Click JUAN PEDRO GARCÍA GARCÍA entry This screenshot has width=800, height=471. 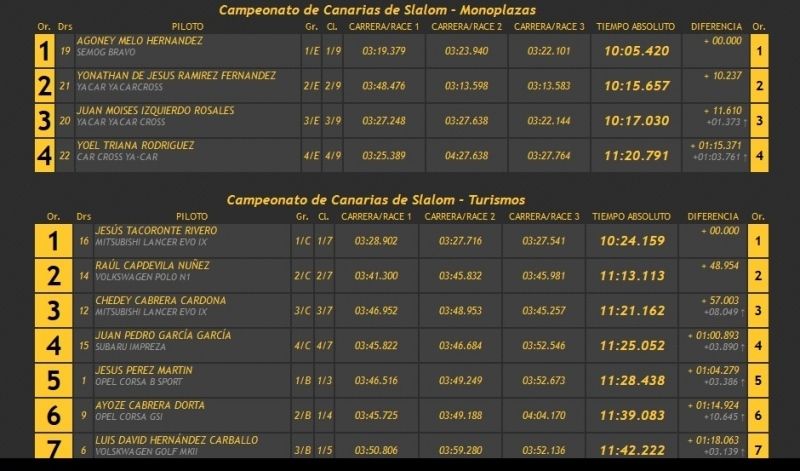pyautogui.click(x=163, y=335)
